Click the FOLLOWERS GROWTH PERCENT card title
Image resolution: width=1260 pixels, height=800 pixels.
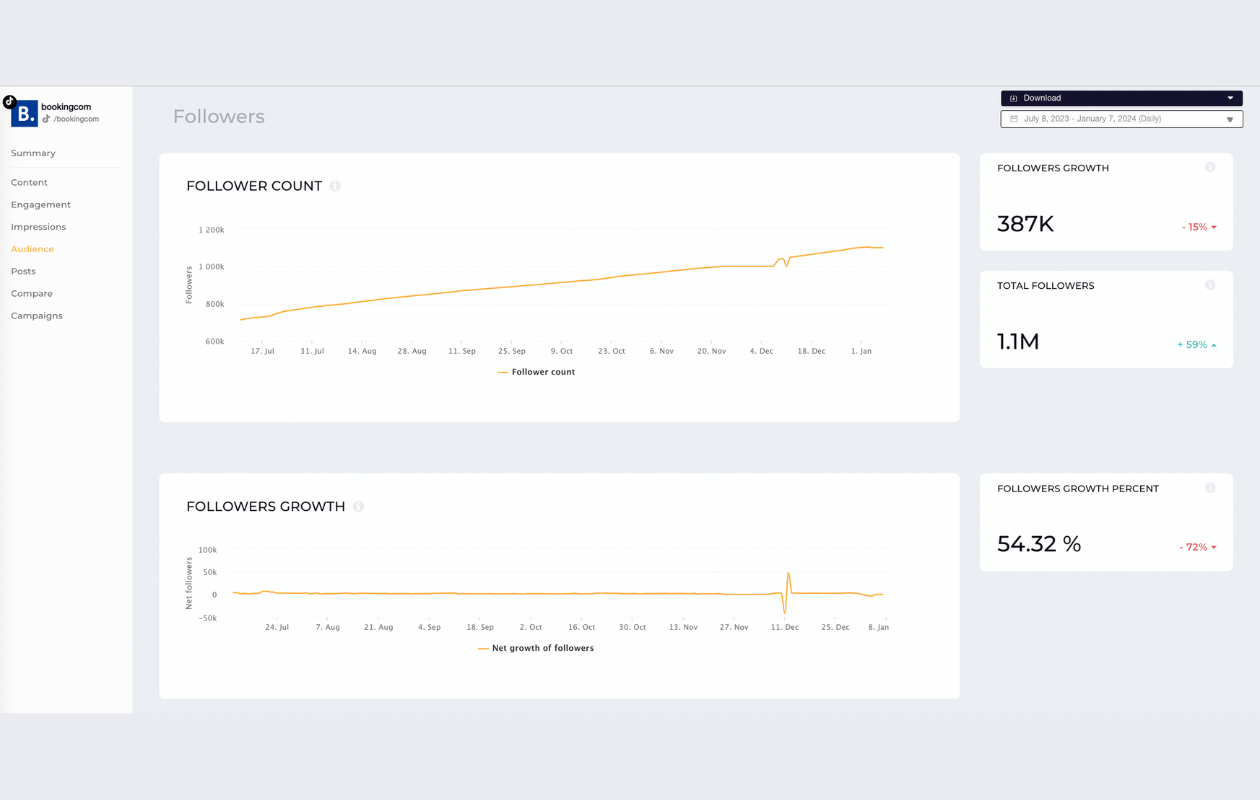pyautogui.click(x=1078, y=489)
